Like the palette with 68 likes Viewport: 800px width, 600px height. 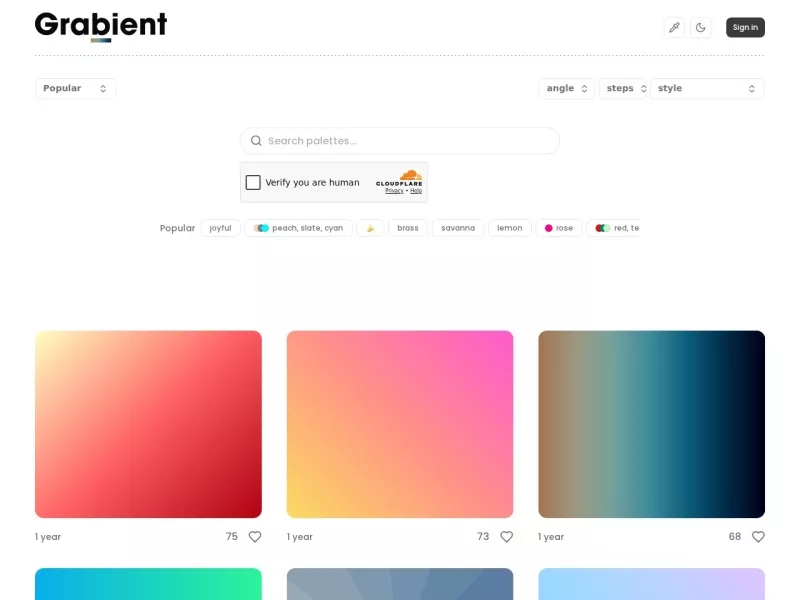coord(758,537)
